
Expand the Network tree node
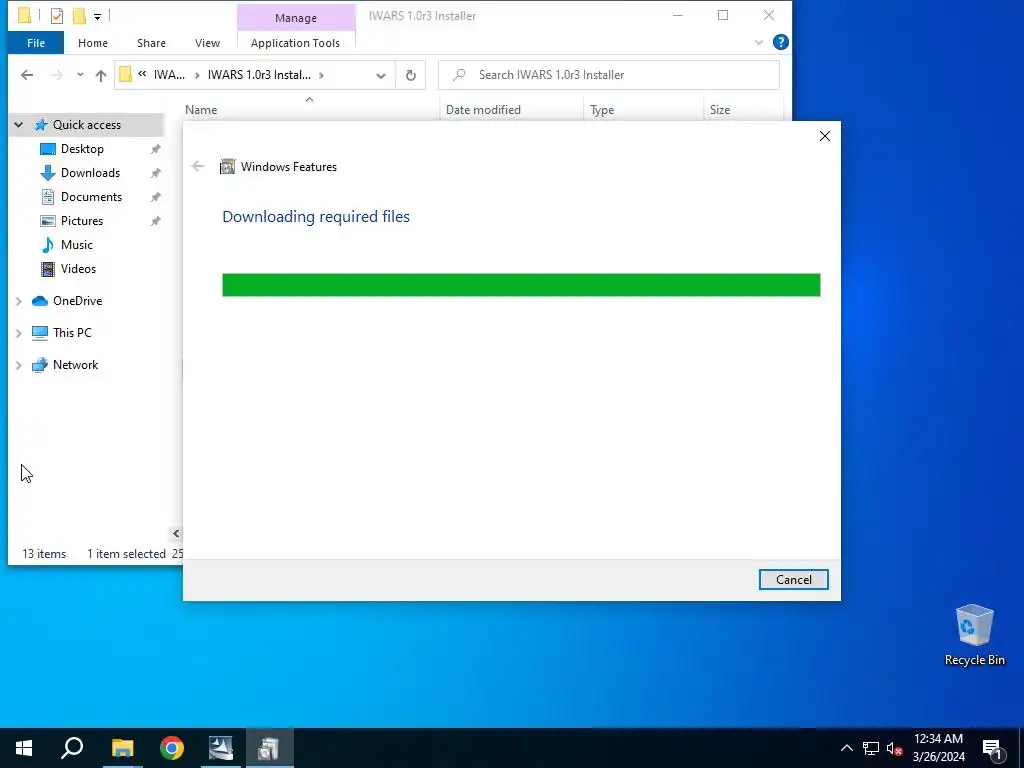(x=19, y=365)
